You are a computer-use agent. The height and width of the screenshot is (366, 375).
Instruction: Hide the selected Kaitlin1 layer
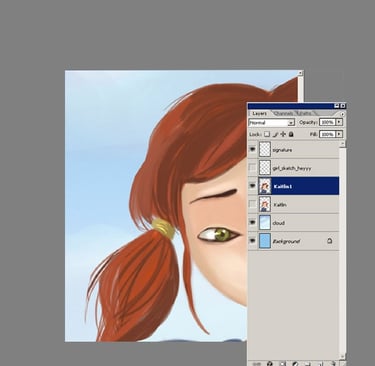[x=253, y=186]
